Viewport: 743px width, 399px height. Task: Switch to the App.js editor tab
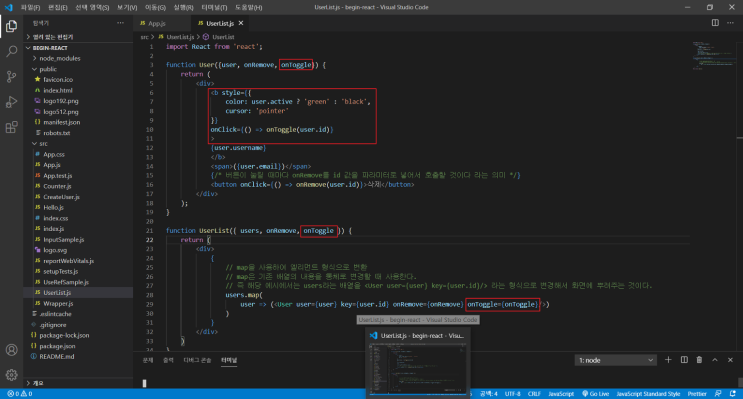click(x=157, y=23)
